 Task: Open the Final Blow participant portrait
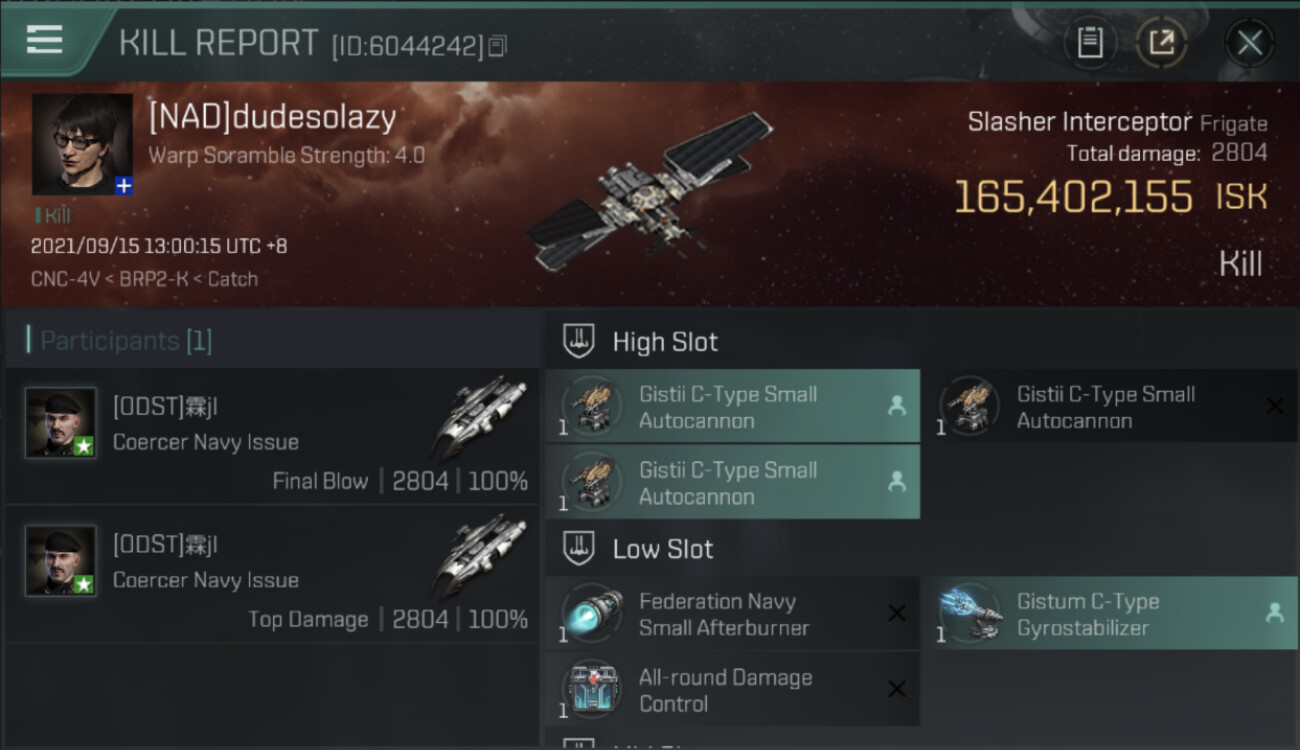[x=61, y=422]
